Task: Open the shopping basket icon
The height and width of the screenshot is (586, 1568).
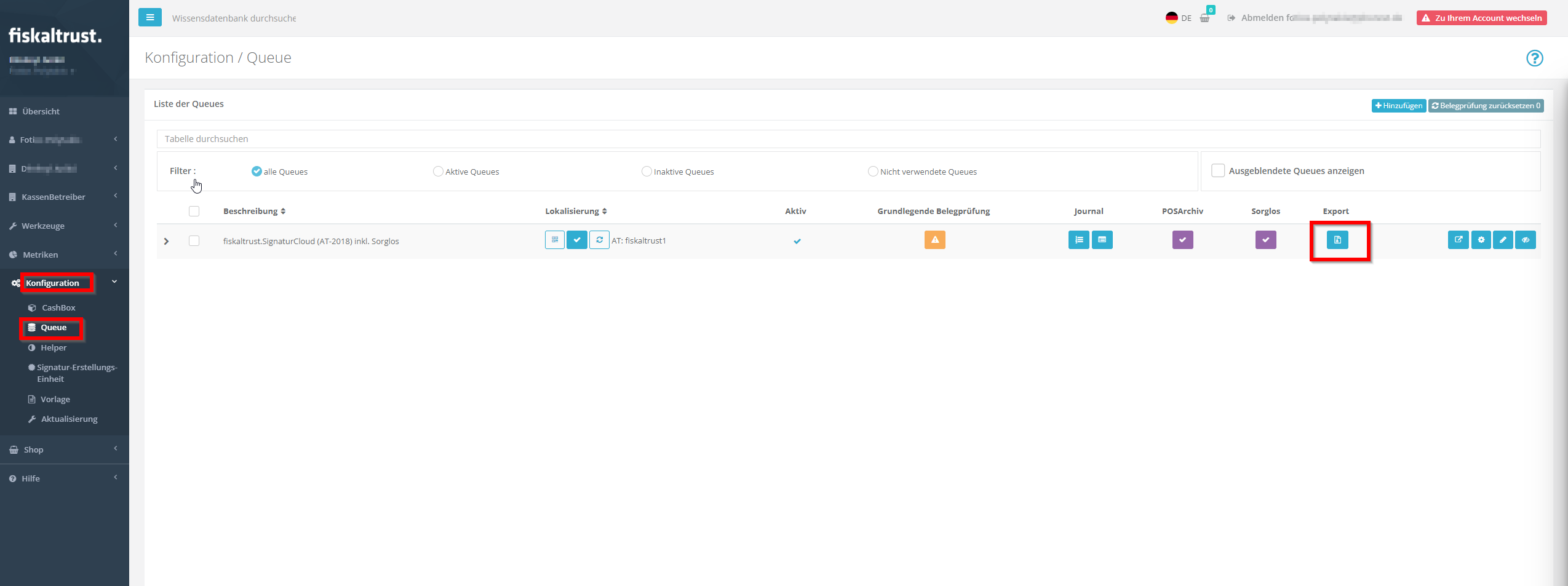Action: 1204,18
